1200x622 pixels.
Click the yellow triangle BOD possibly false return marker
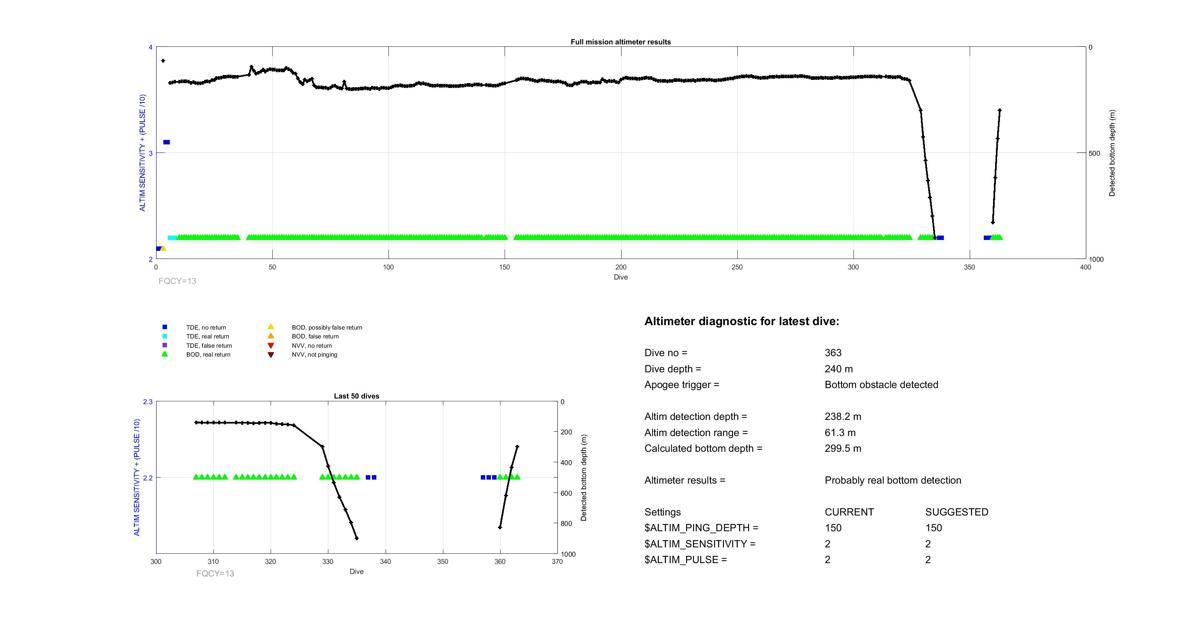pyautogui.click(x=270, y=327)
